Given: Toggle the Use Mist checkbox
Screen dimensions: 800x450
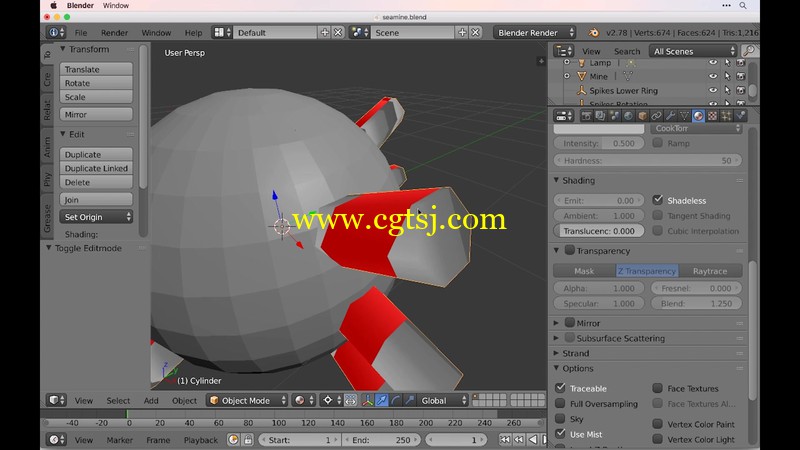Looking at the screenshot, I should tap(560, 434).
